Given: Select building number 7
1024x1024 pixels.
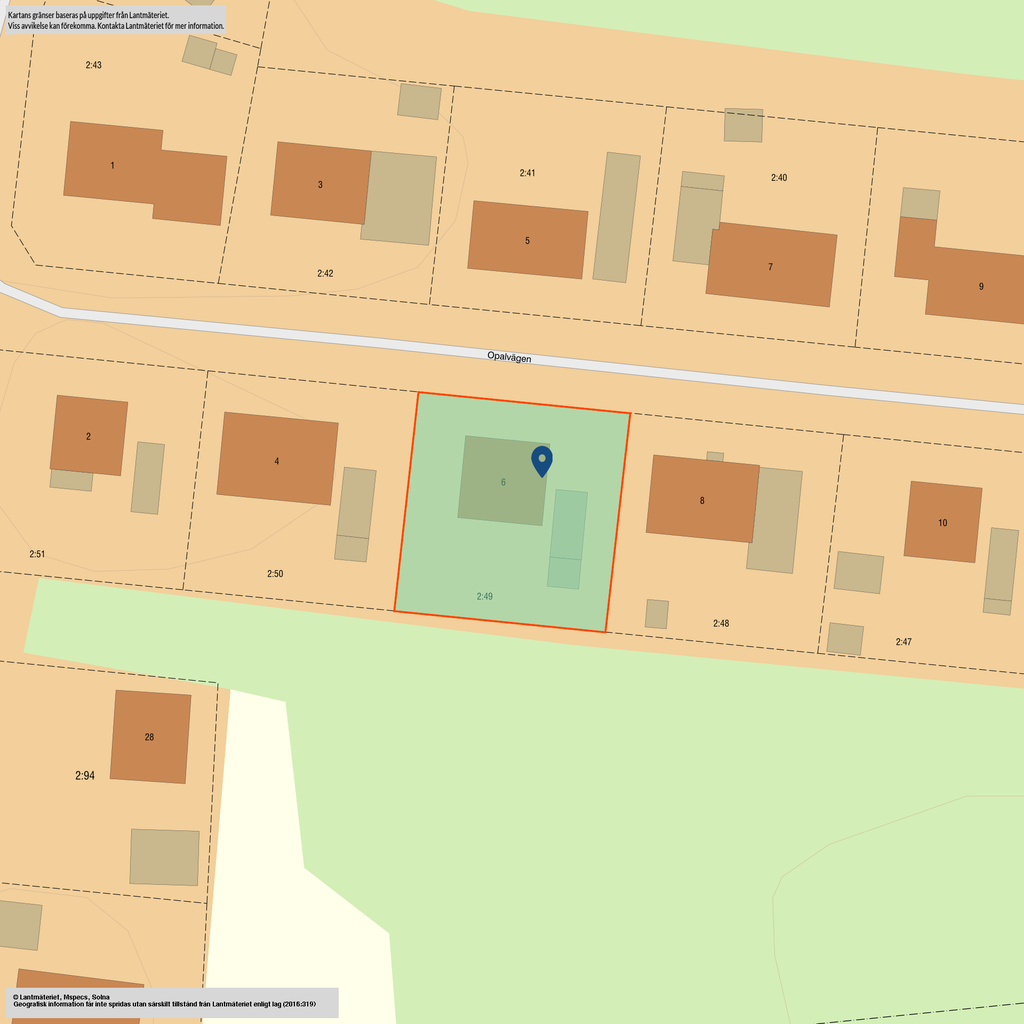Looking at the screenshot, I should [770, 267].
